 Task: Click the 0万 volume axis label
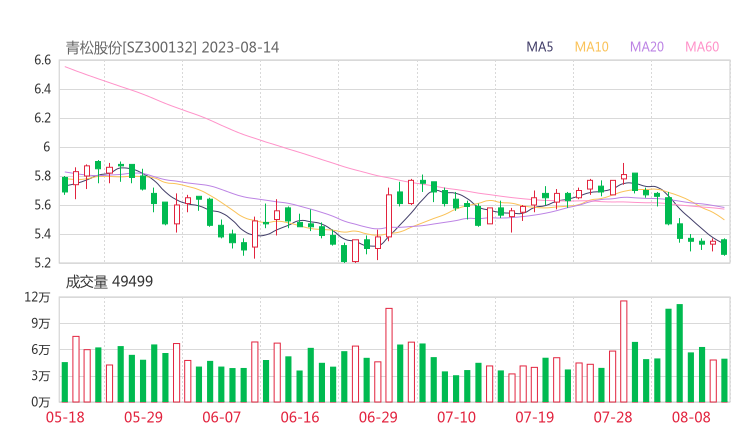(x=41, y=402)
